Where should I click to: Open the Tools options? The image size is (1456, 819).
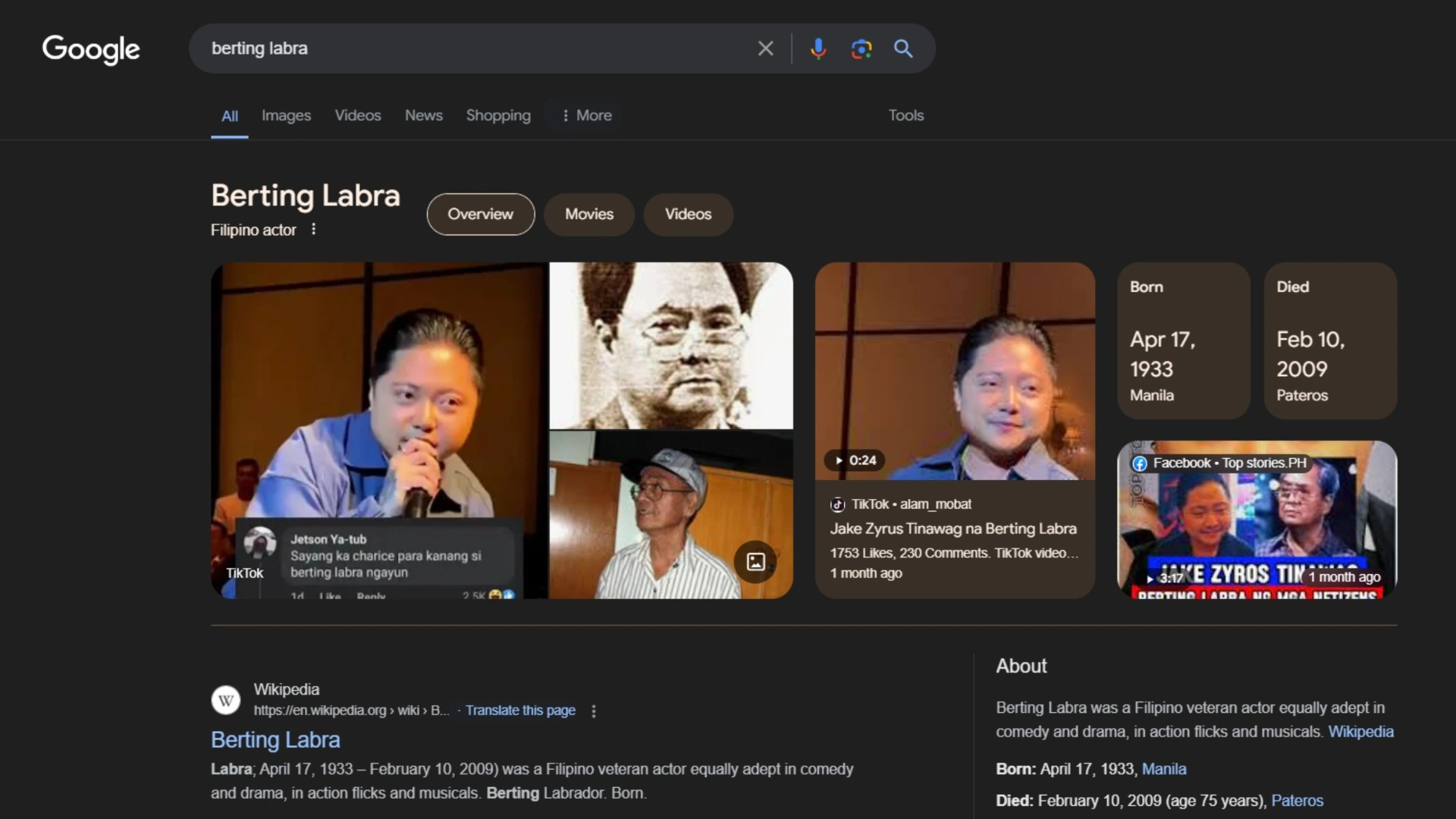905,115
